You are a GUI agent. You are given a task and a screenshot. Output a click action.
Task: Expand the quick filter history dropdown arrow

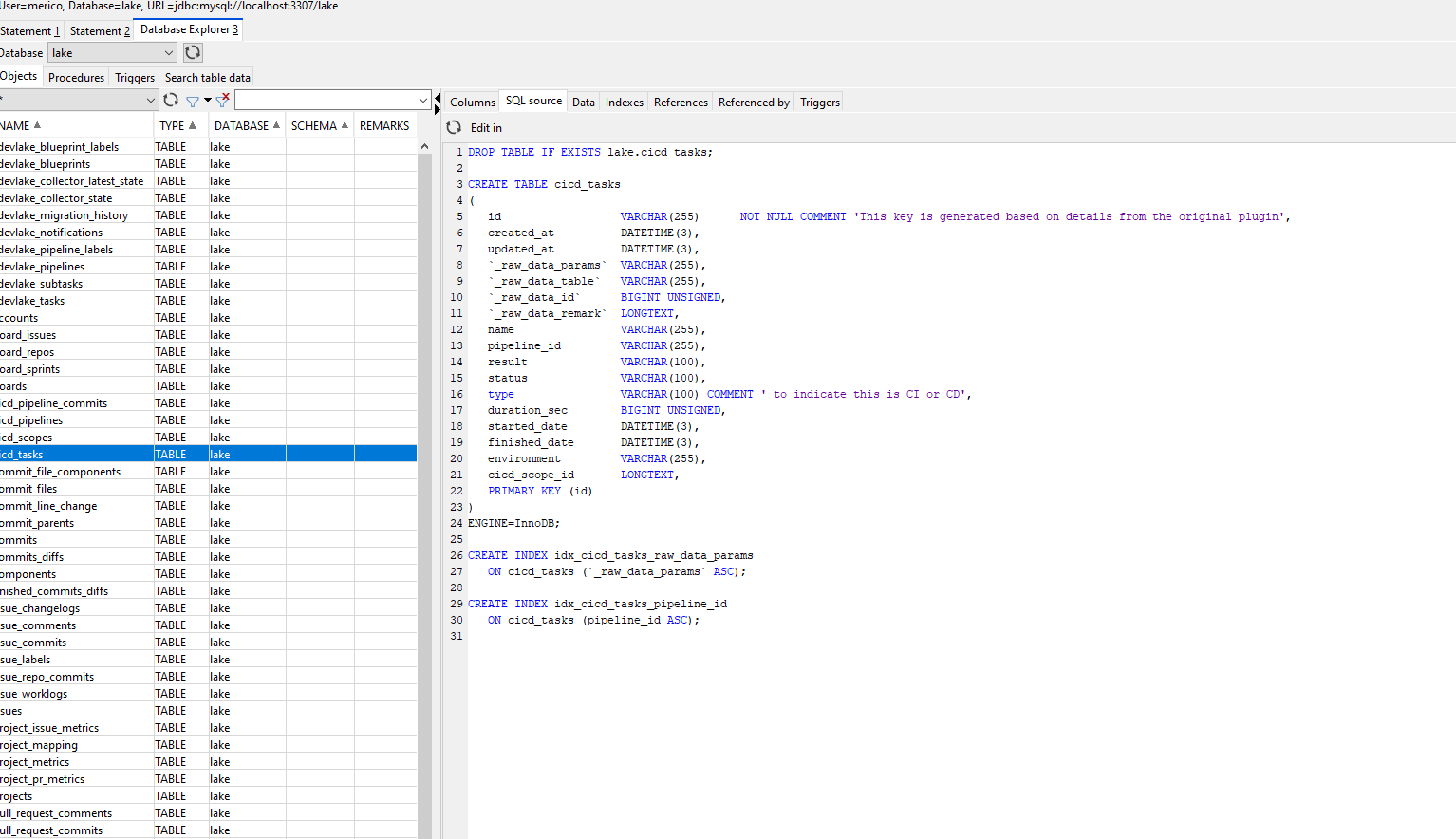tap(422, 100)
